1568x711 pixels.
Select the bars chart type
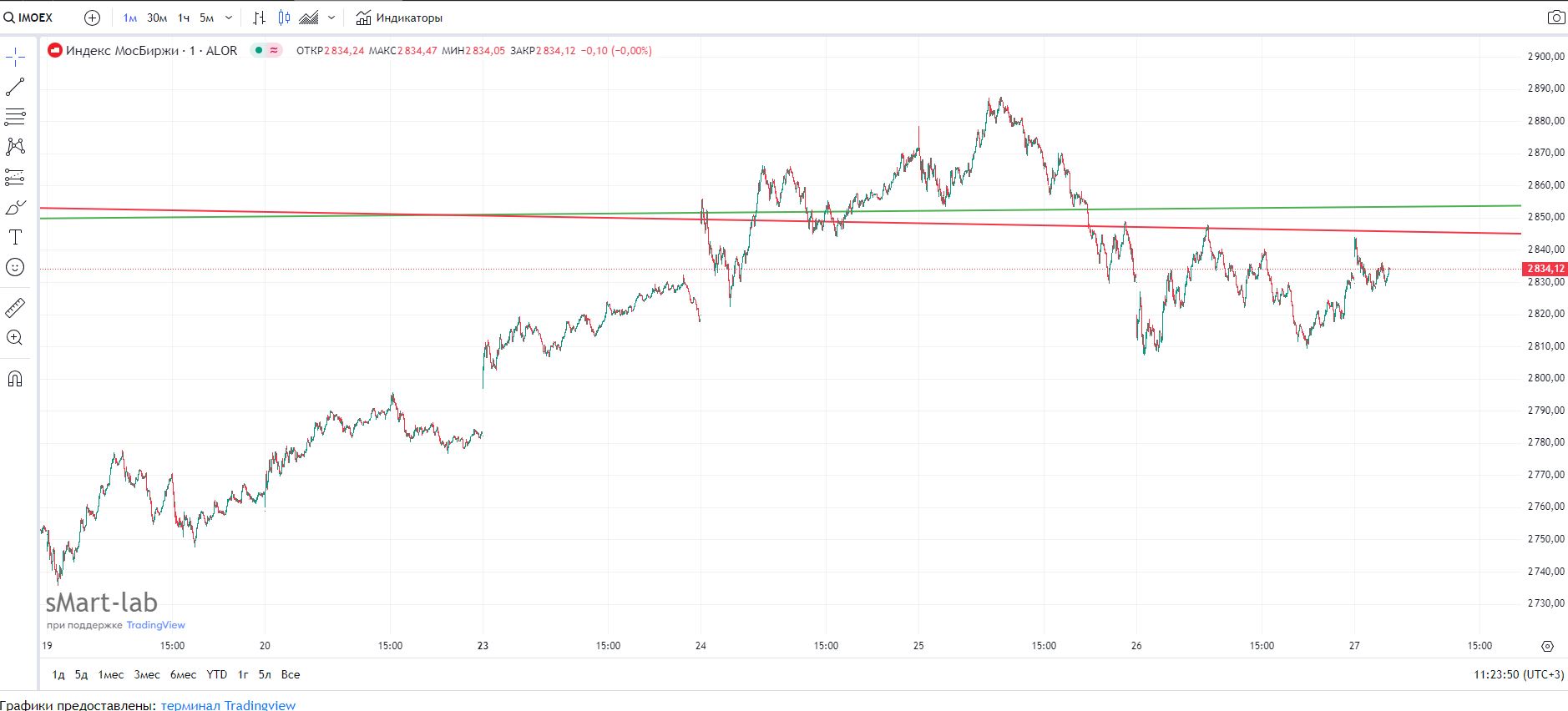pos(260,18)
